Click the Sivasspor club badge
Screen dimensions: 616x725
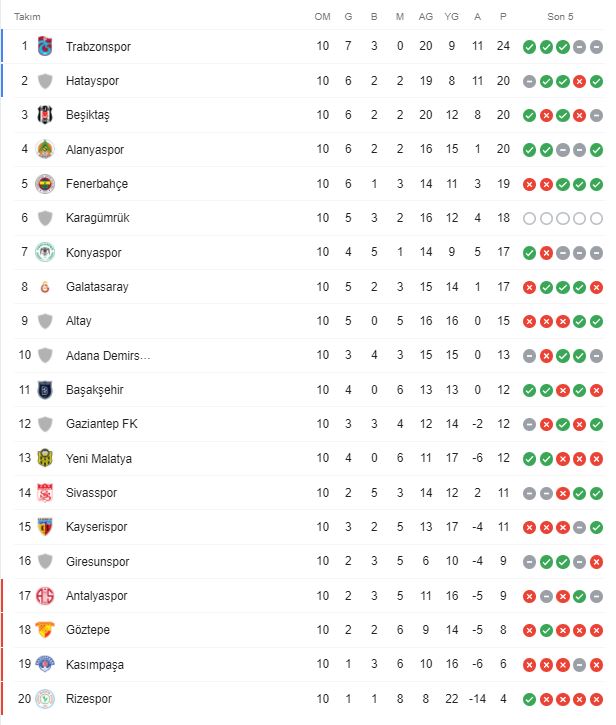click(45, 493)
